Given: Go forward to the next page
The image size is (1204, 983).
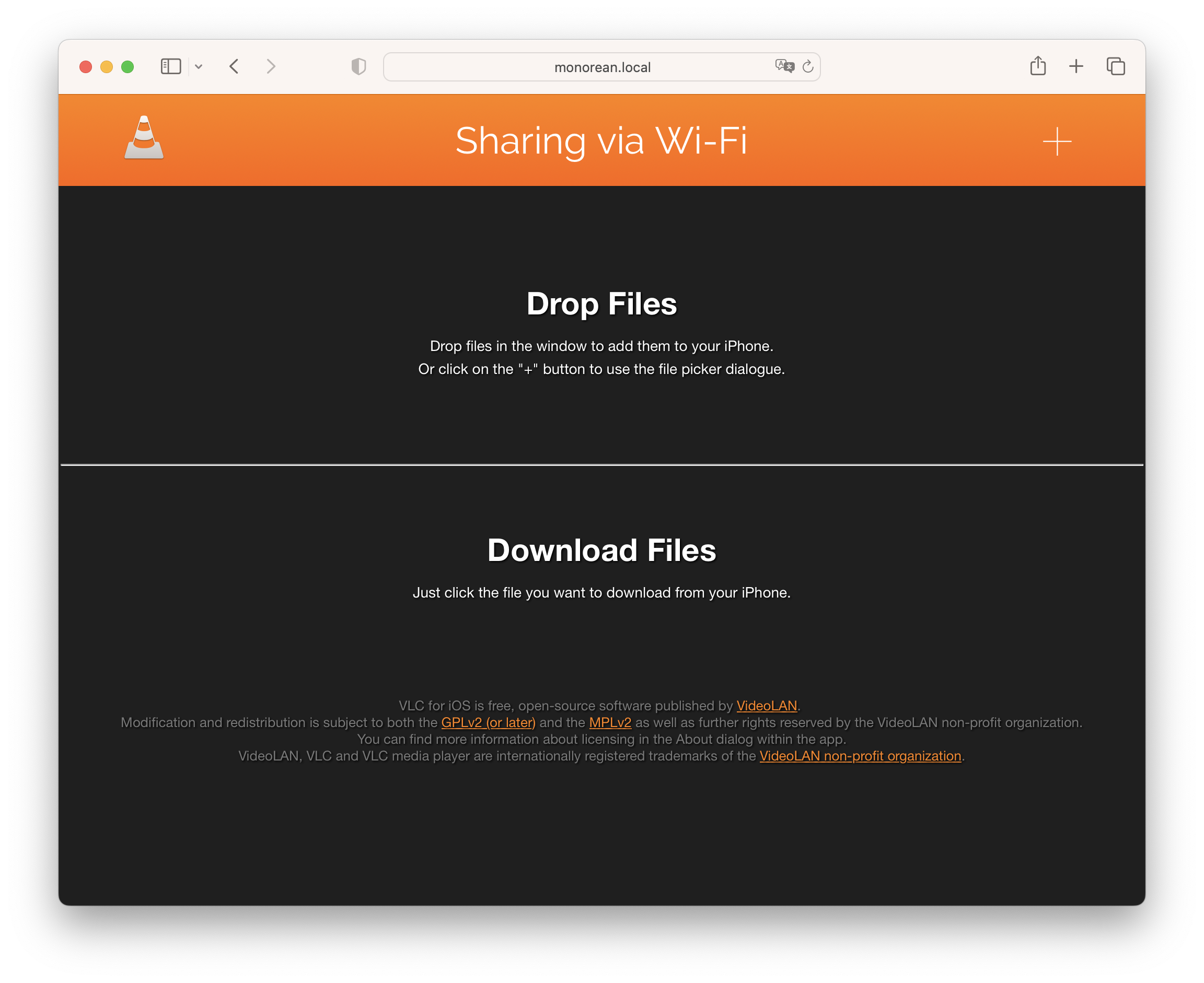Looking at the screenshot, I should 271,67.
